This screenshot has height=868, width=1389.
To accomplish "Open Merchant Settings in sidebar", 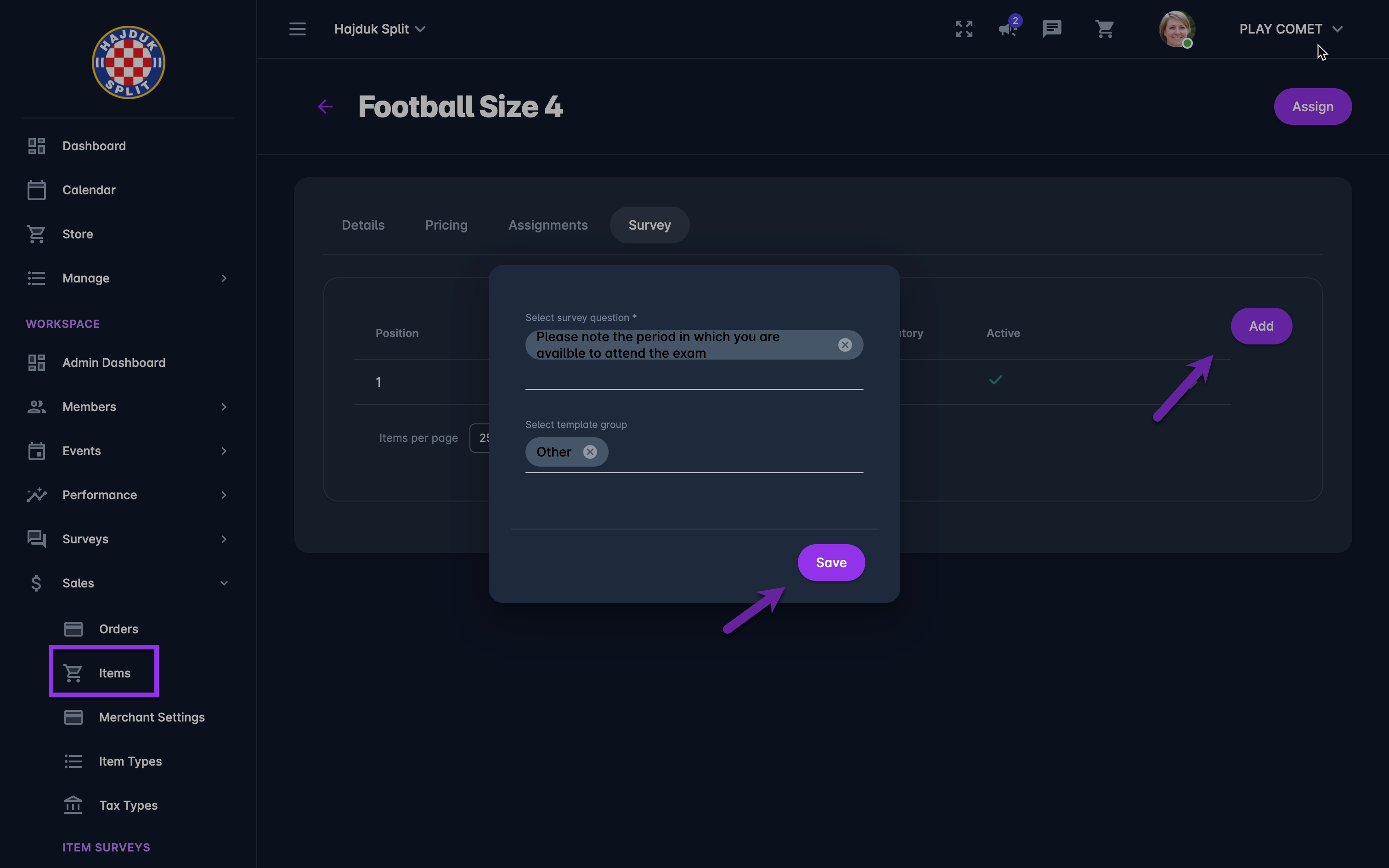I will [152, 717].
